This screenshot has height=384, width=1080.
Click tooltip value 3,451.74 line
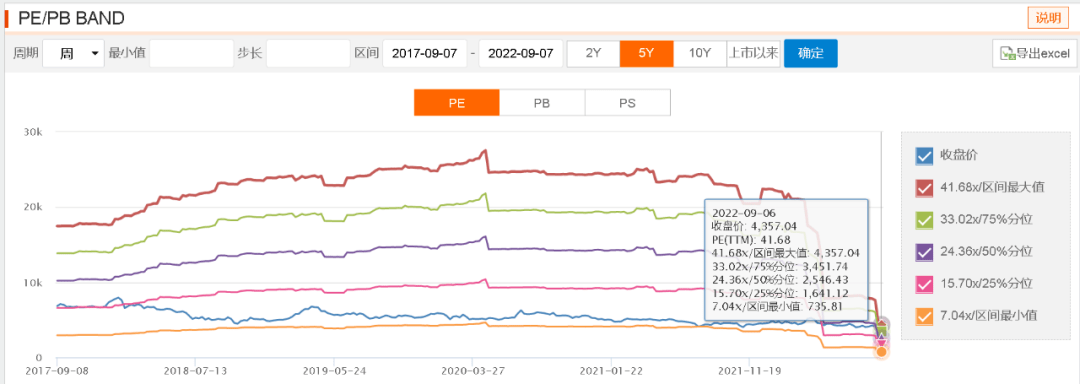(779, 266)
